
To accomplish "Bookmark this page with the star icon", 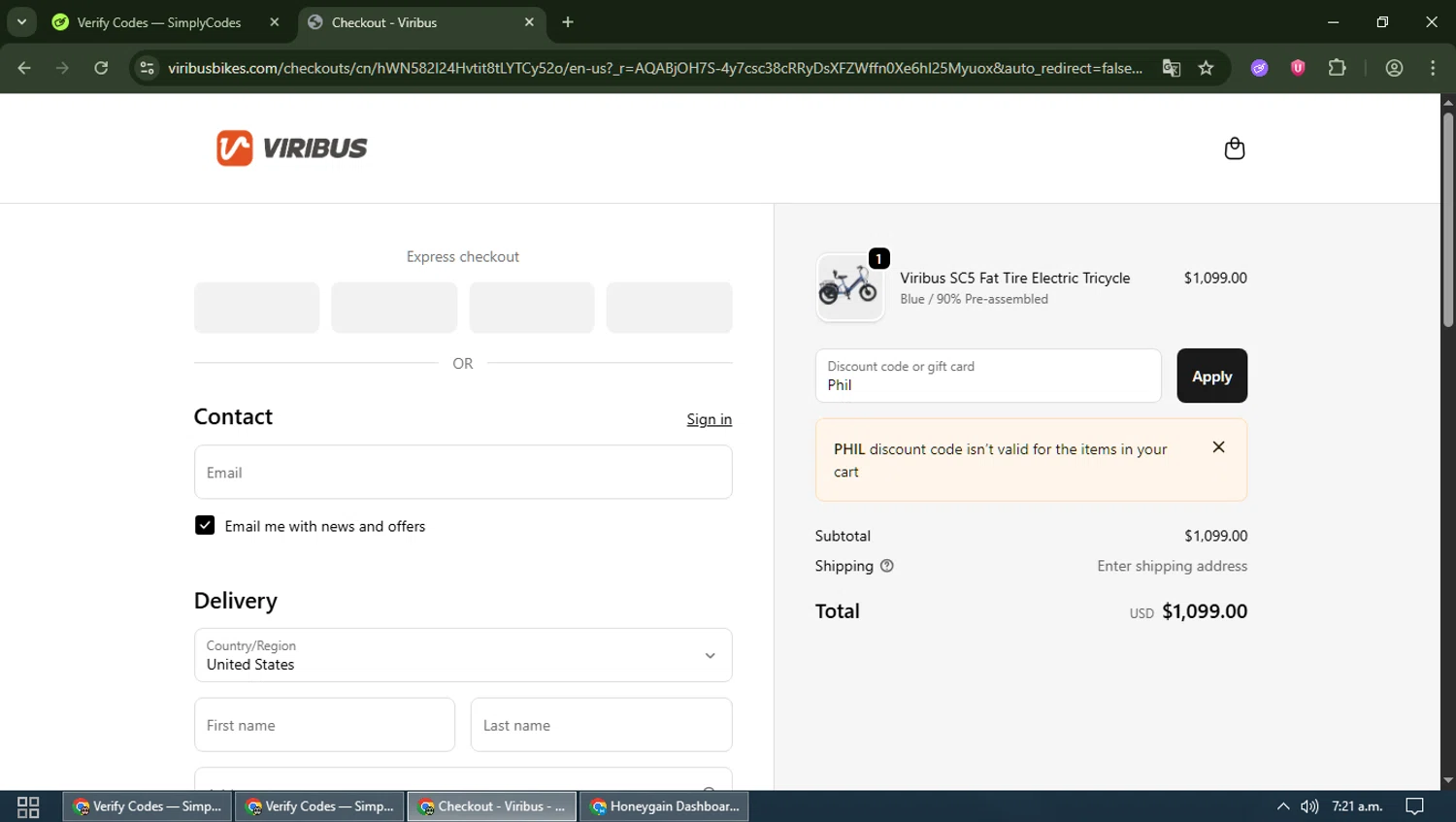I will click(x=1206, y=68).
